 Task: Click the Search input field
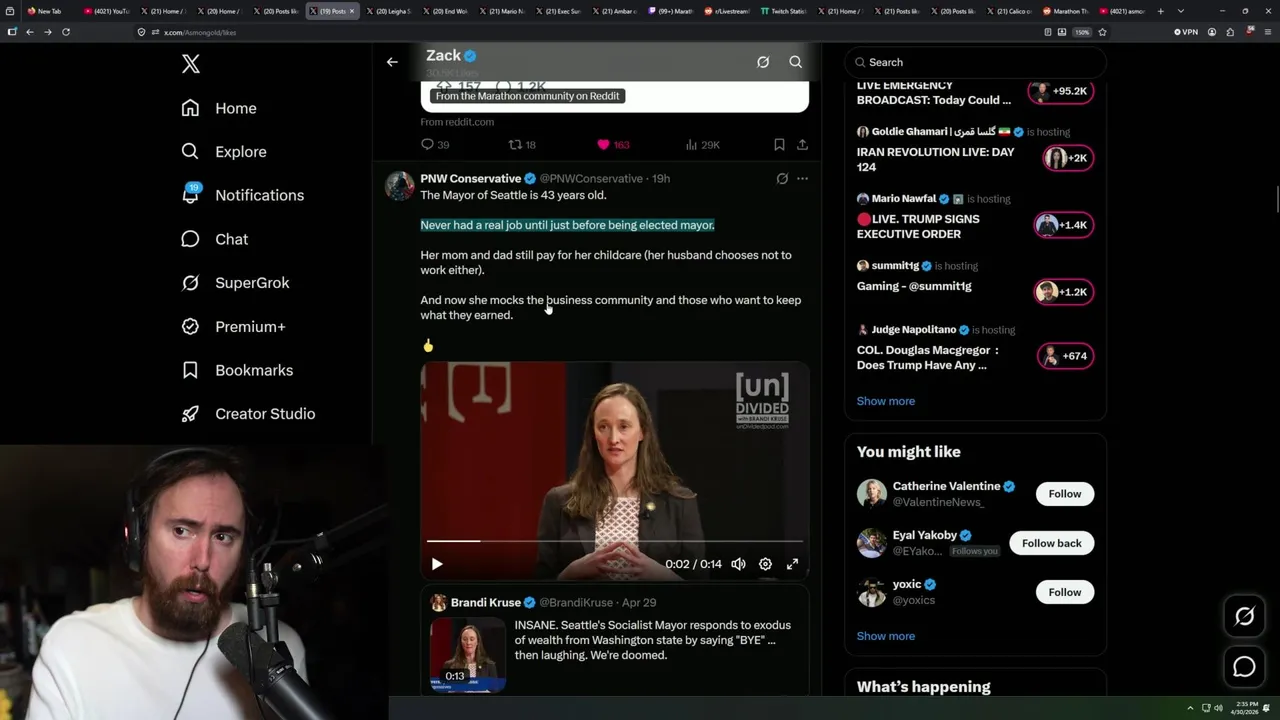click(975, 62)
